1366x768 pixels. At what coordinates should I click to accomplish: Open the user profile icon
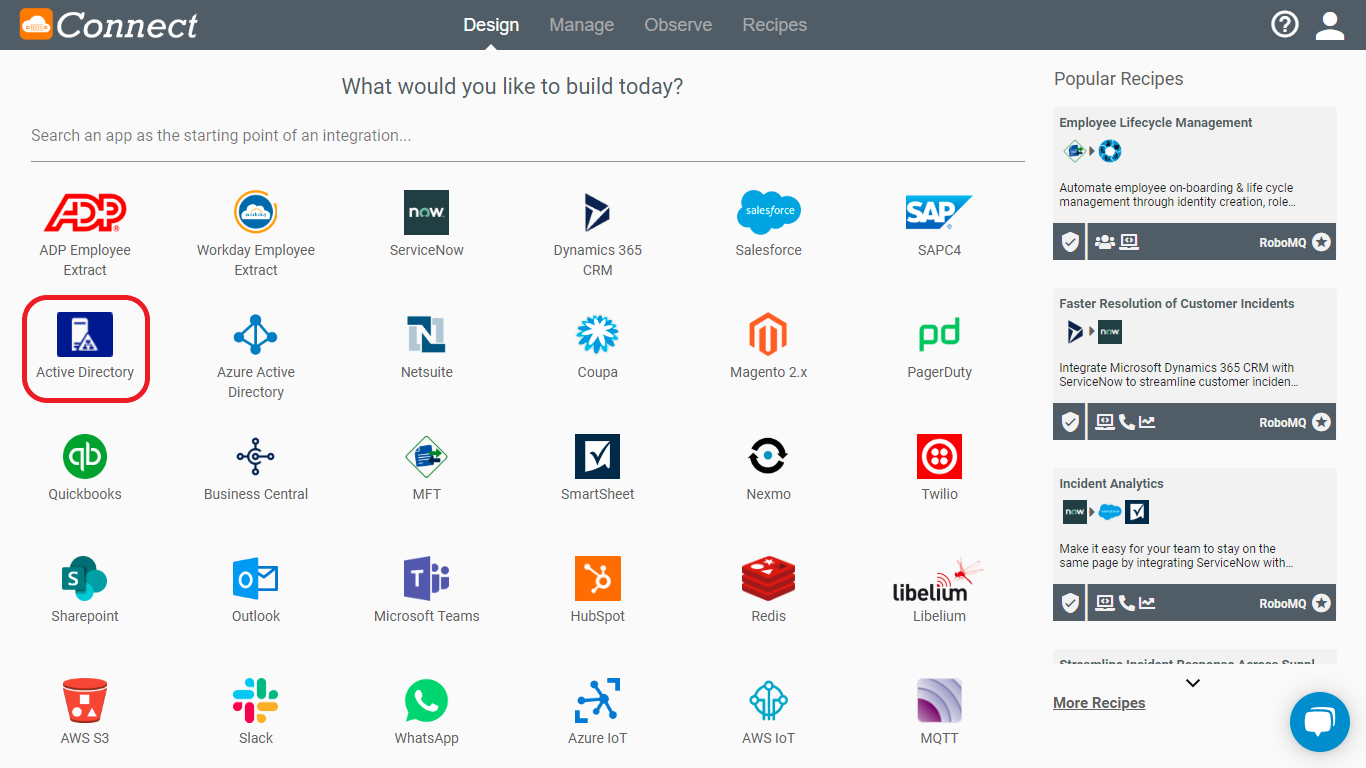(1330, 25)
